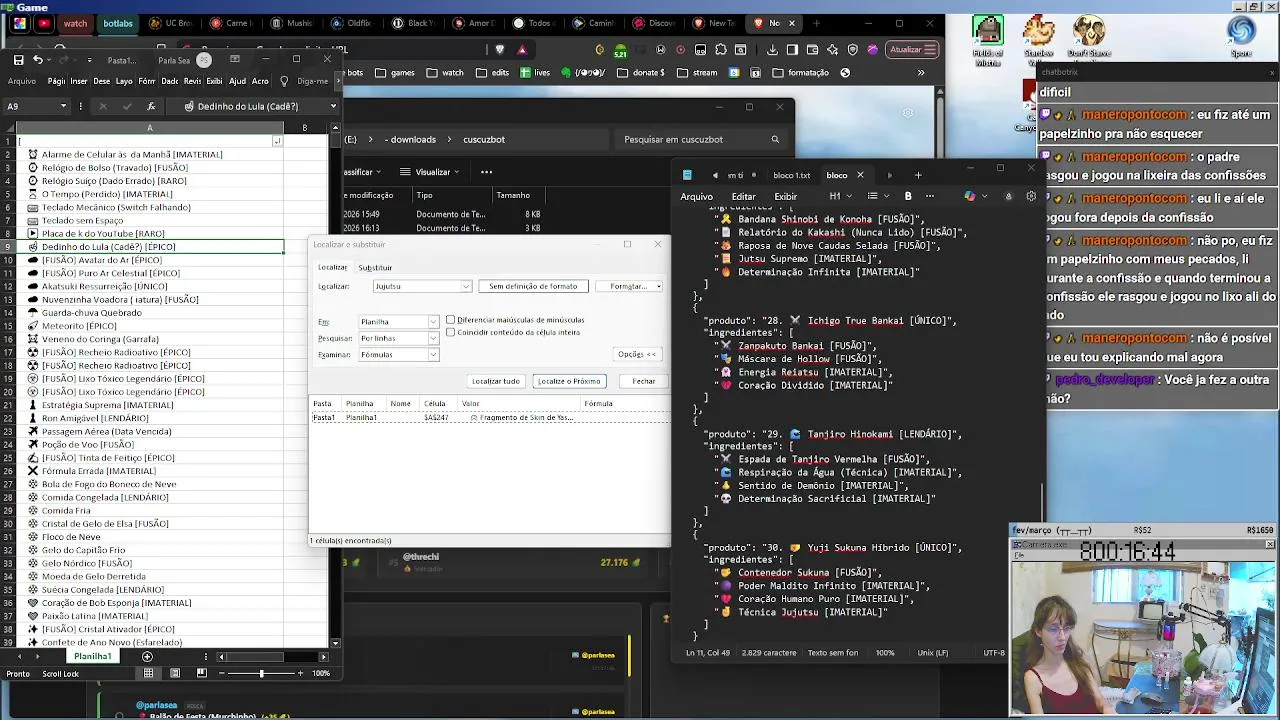The width and height of the screenshot is (1280, 720).
Task: Click the Normal view icon in Excel status bar
Action: coord(149,673)
